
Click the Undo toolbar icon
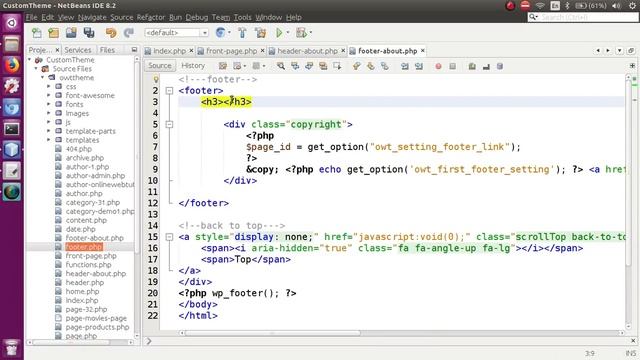(x=111, y=33)
